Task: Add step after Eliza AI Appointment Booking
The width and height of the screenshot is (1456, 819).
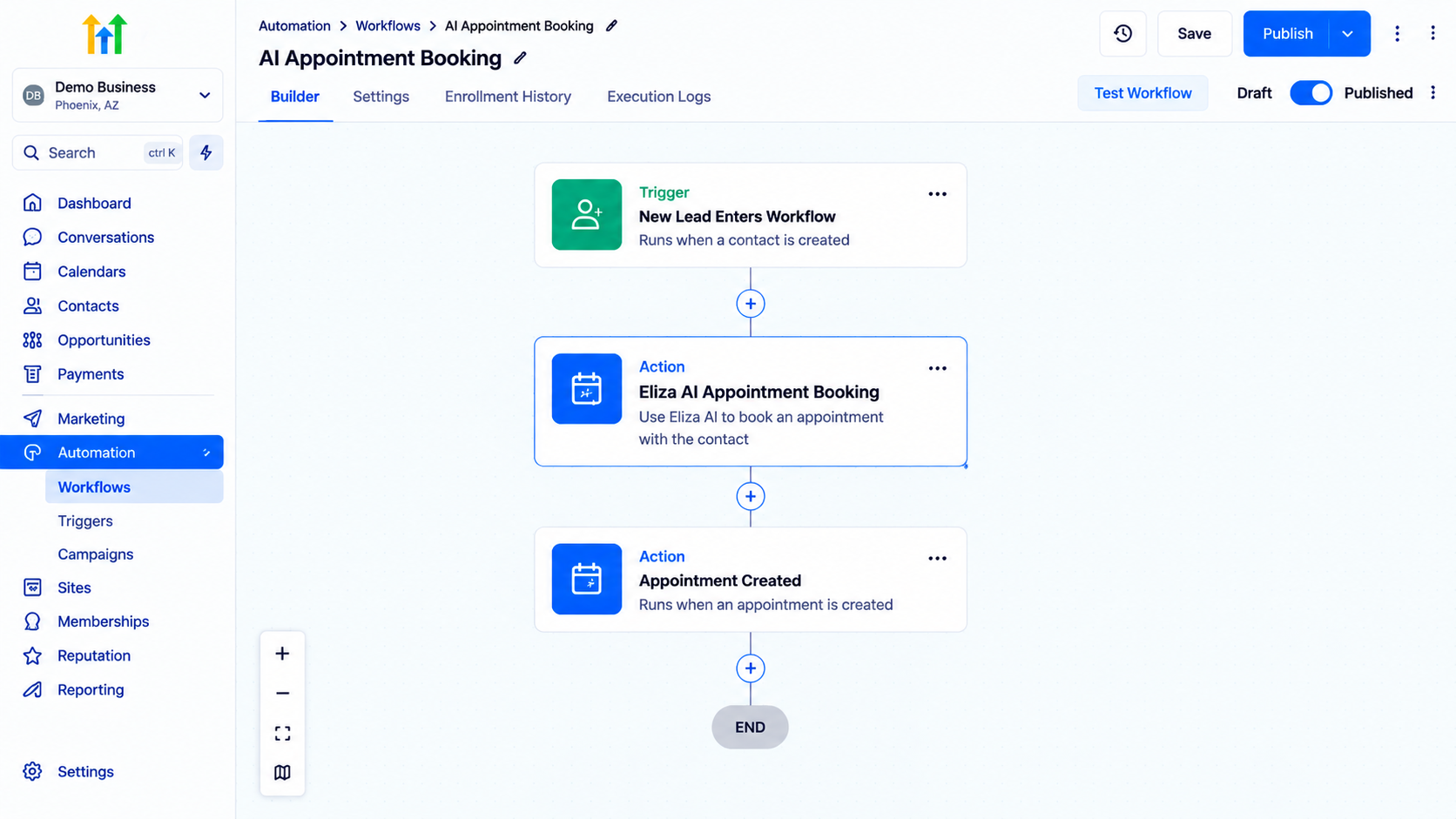Action: [751, 496]
